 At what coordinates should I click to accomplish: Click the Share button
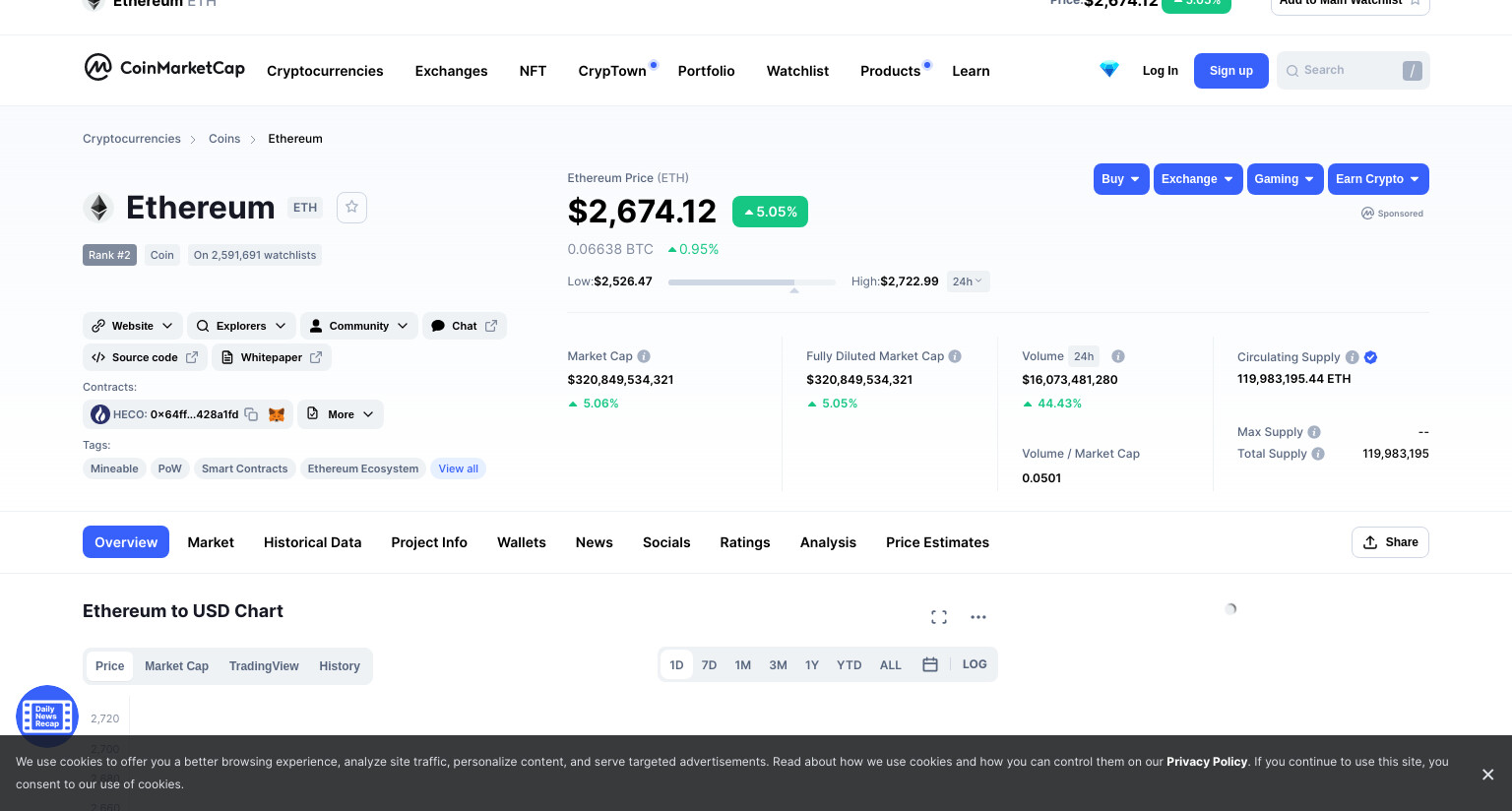tap(1390, 542)
